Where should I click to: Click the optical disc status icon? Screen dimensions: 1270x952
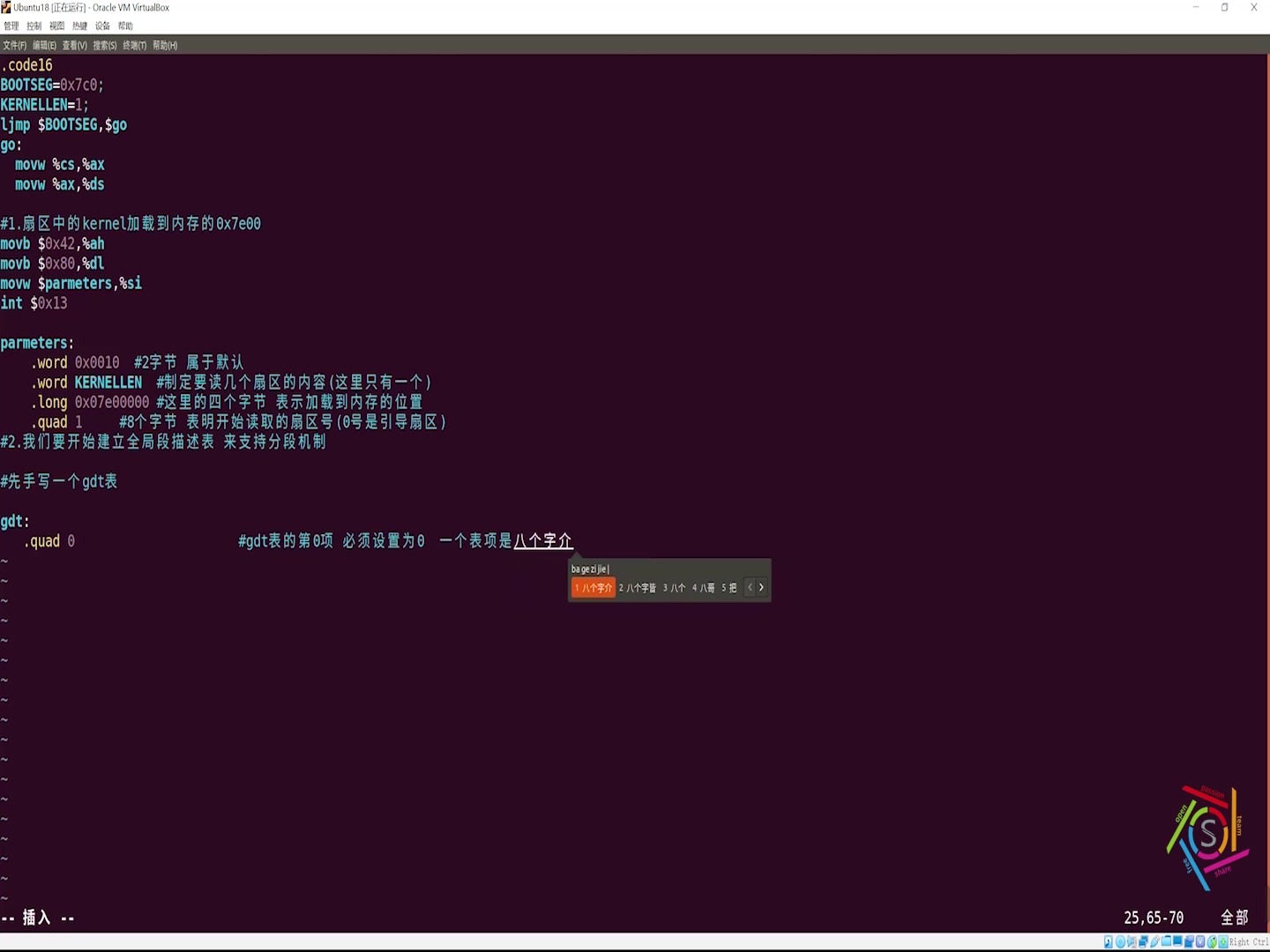[x=1120, y=942]
